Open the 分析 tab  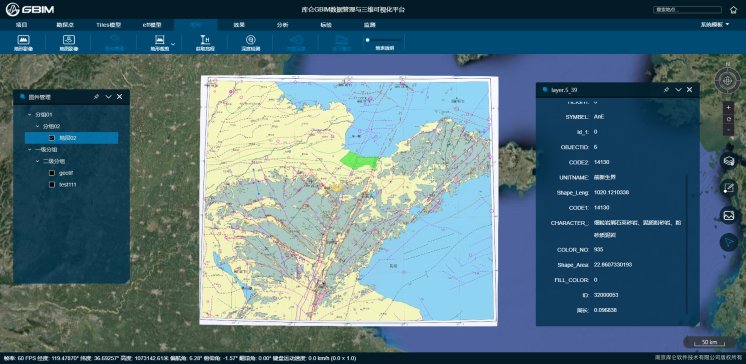point(283,25)
